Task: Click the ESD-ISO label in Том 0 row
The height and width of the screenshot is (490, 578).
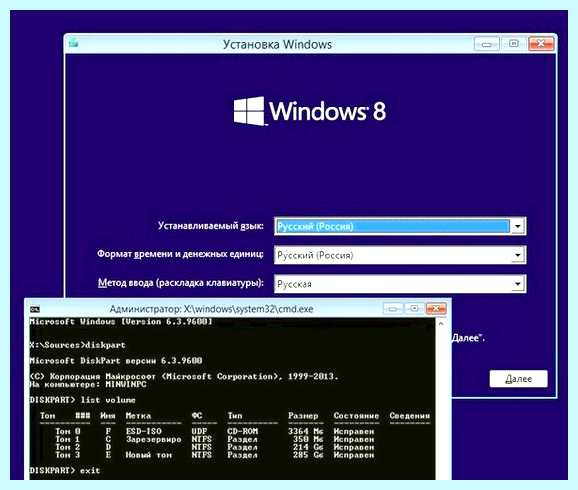Action: point(144,431)
